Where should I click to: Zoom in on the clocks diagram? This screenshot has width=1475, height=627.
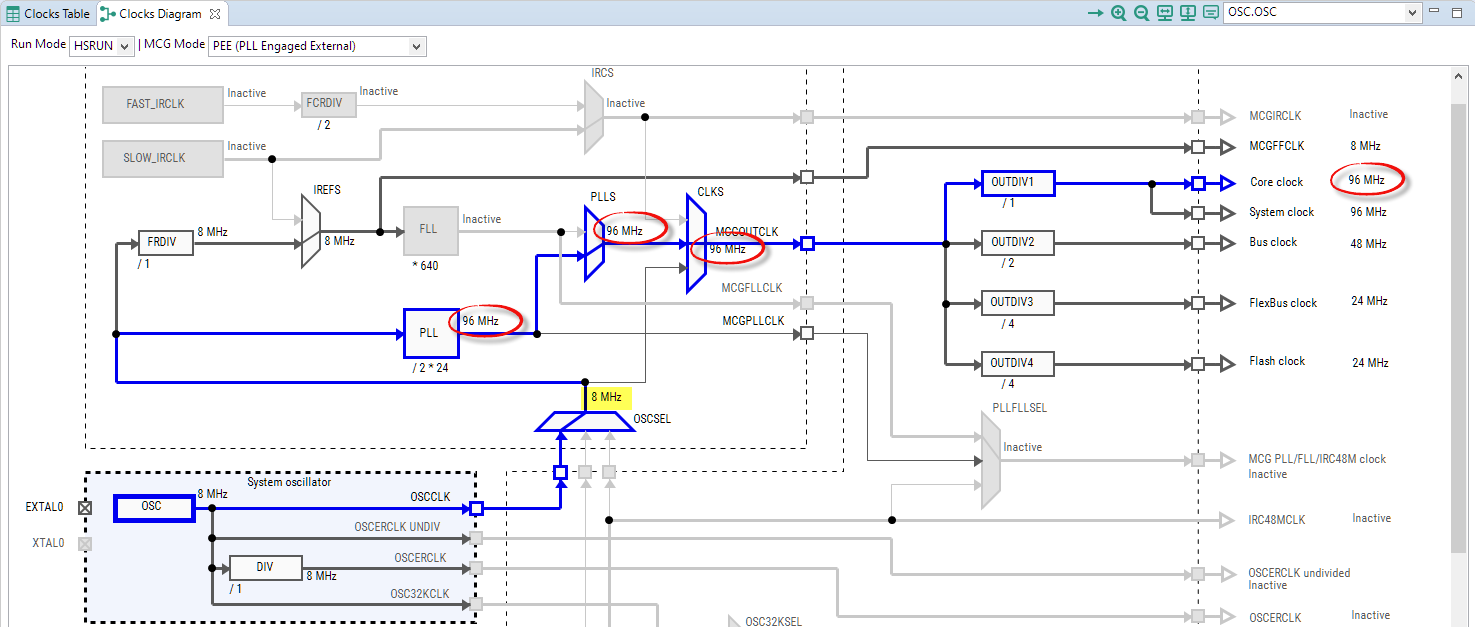(1118, 14)
